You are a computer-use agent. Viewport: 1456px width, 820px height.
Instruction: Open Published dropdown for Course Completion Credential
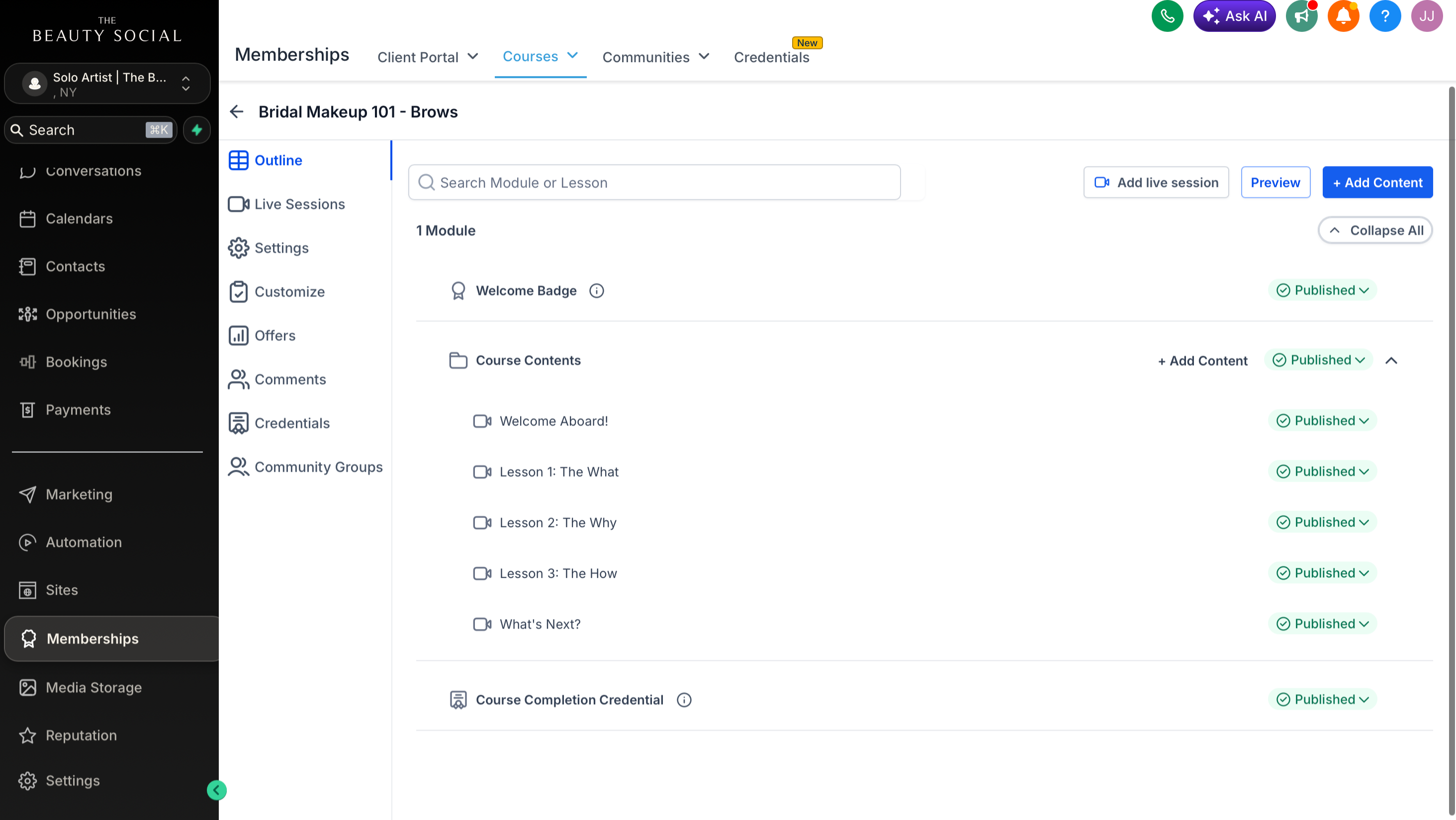point(1322,700)
